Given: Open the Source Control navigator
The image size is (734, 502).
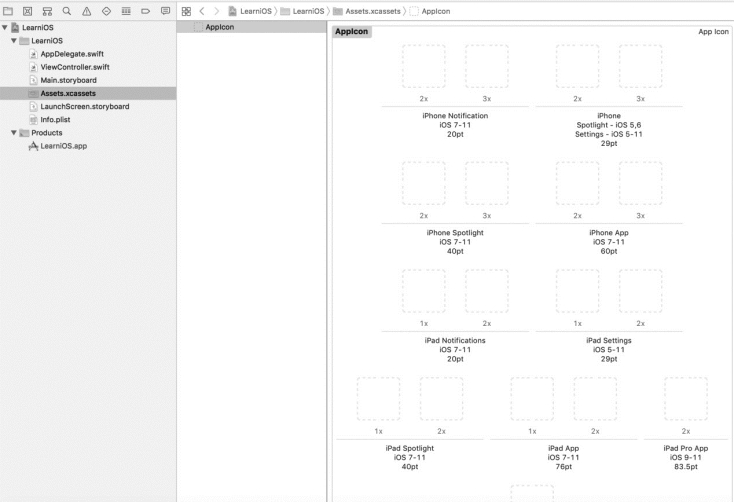Looking at the screenshot, I should pos(28,11).
